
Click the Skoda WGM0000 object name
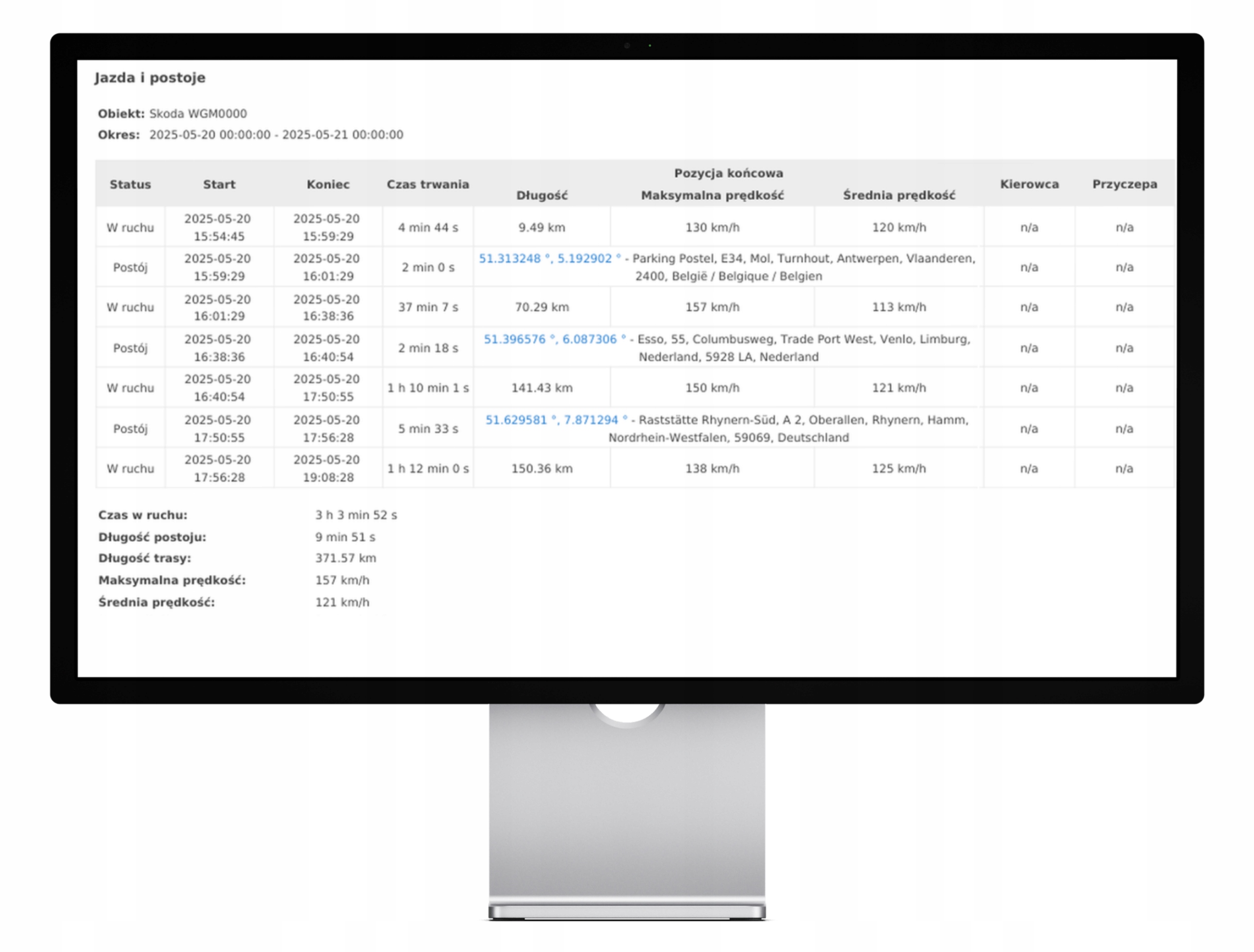click(x=198, y=114)
